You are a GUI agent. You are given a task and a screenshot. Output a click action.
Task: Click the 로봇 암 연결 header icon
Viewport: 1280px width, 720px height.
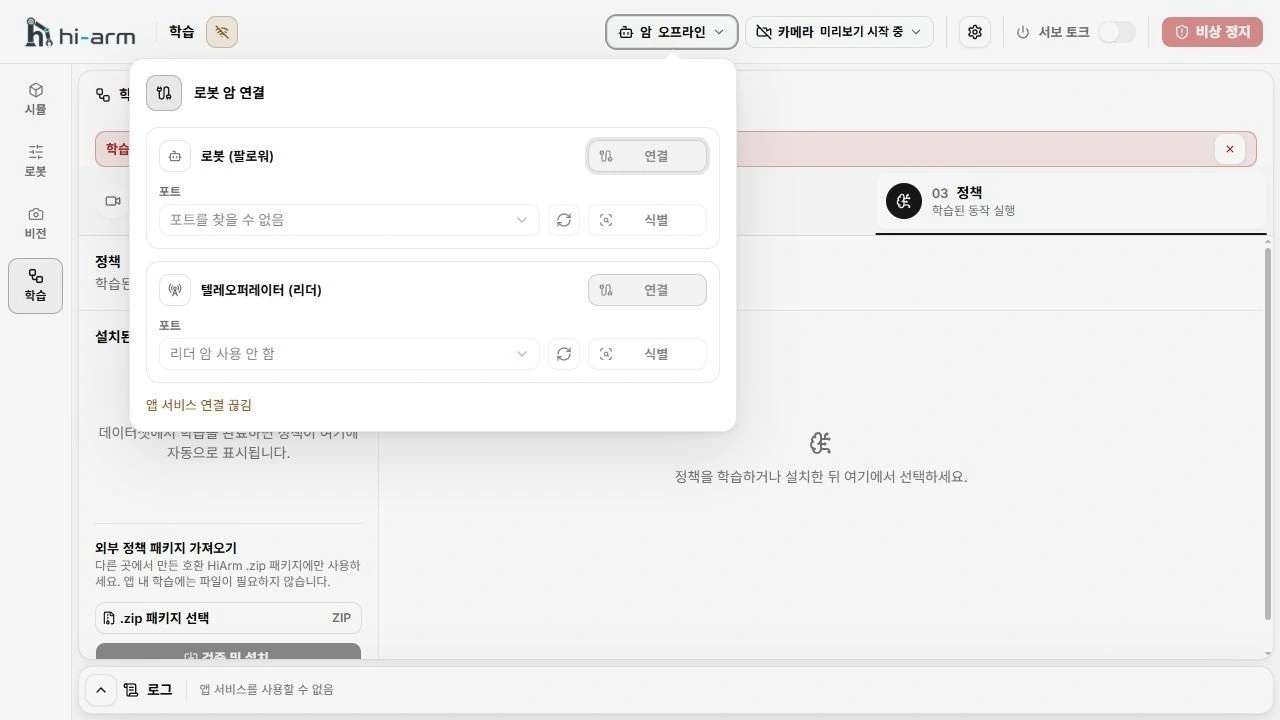tap(164, 93)
